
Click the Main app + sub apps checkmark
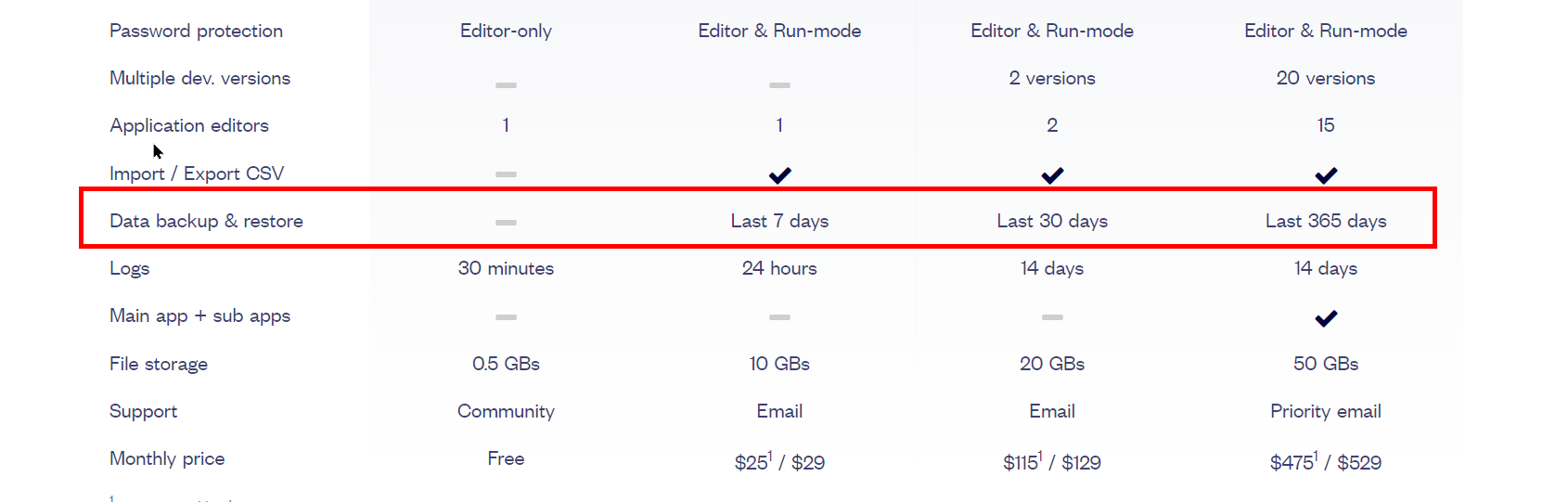tap(1326, 318)
